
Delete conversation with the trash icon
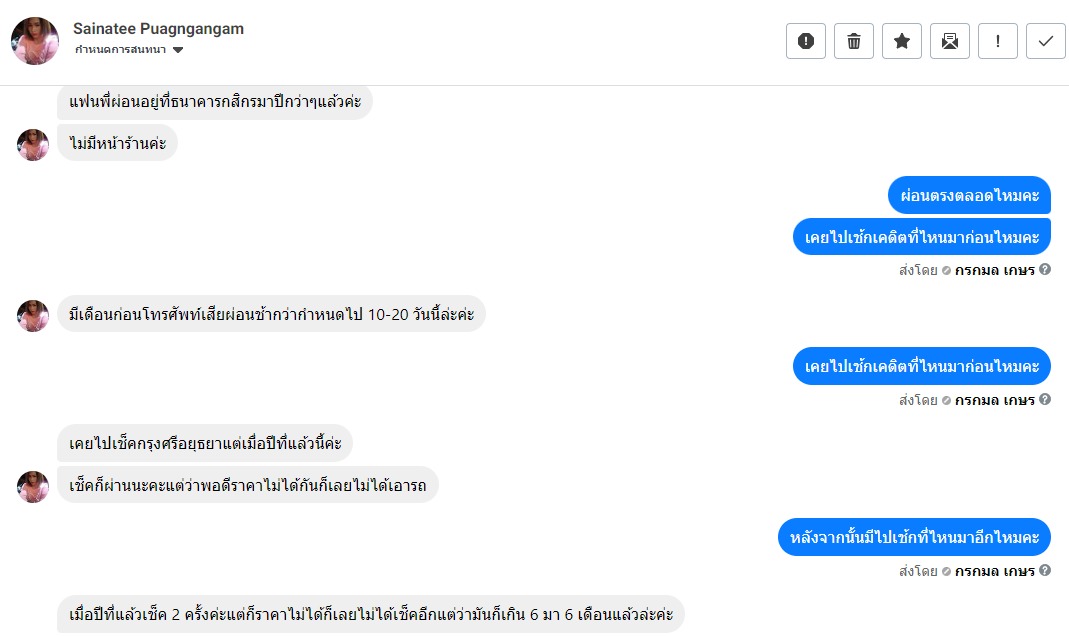pyautogui.click(x=854, y=41)
